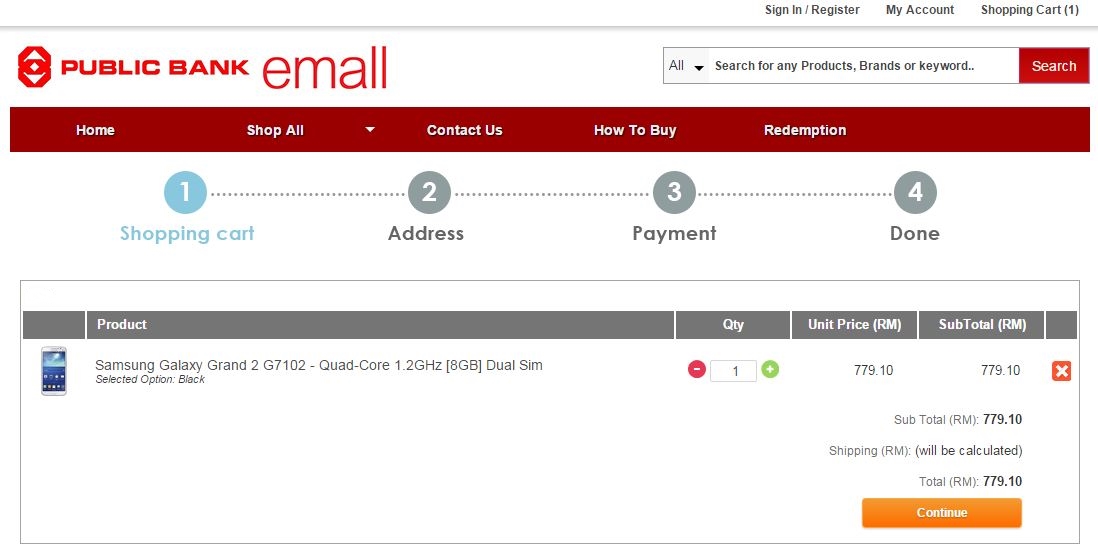The height and width of the screenshot is (560, 1098).
Task: Click the Total (RM): 779.10 line
Action: [x=971, y=481]
